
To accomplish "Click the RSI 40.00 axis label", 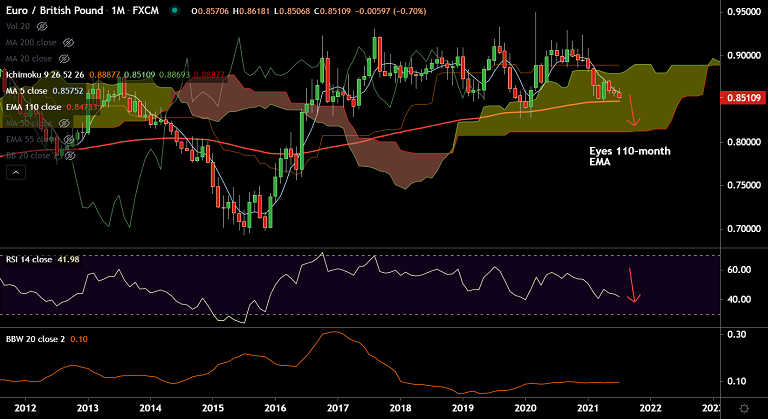I will coord(739,299).
